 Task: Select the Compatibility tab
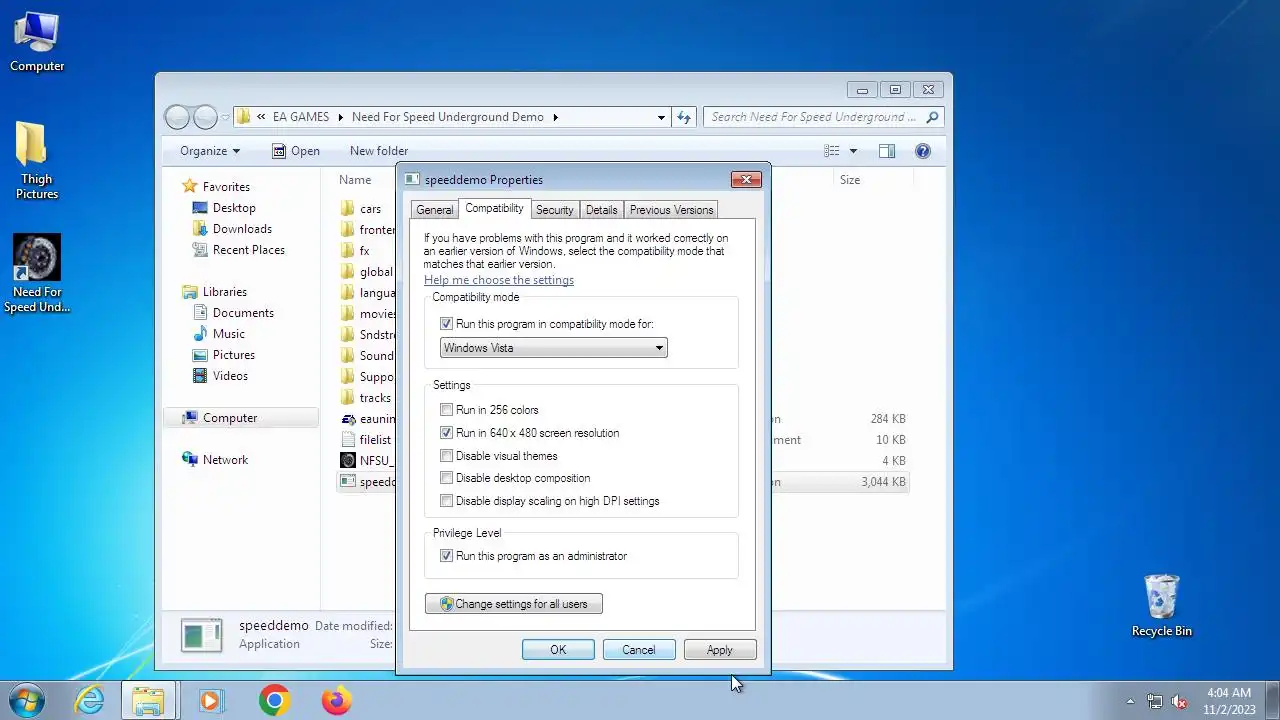click(x=494, y=208)
